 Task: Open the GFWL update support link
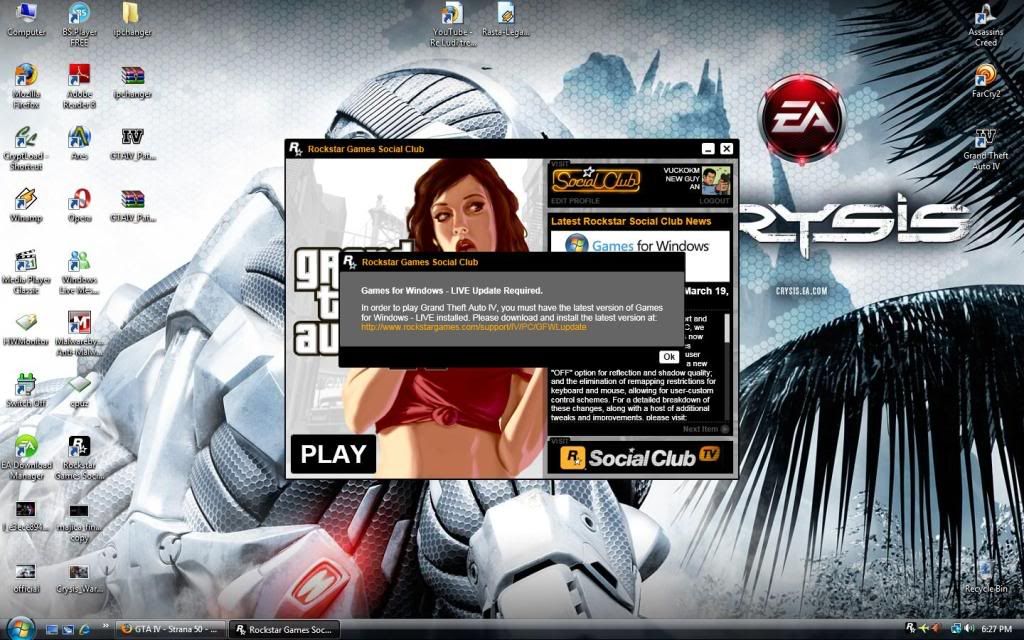click(473, 327)
